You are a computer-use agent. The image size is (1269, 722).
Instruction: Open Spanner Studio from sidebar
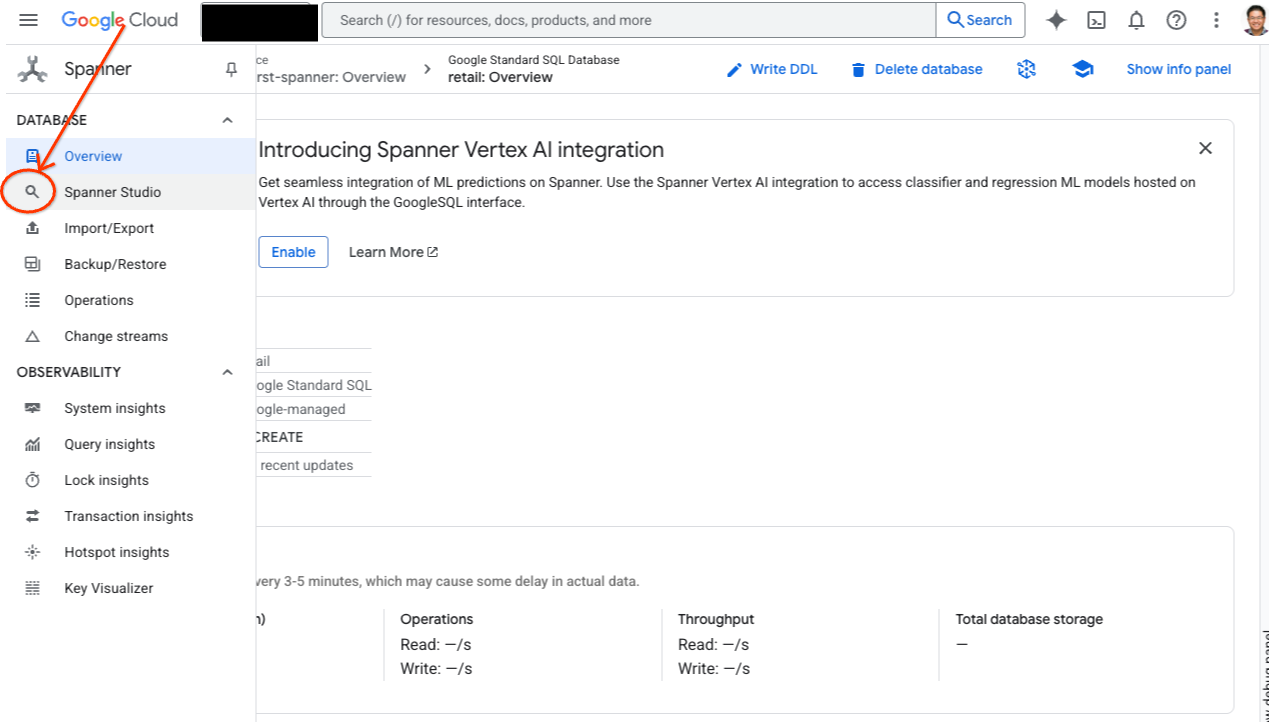pos(112,192)
